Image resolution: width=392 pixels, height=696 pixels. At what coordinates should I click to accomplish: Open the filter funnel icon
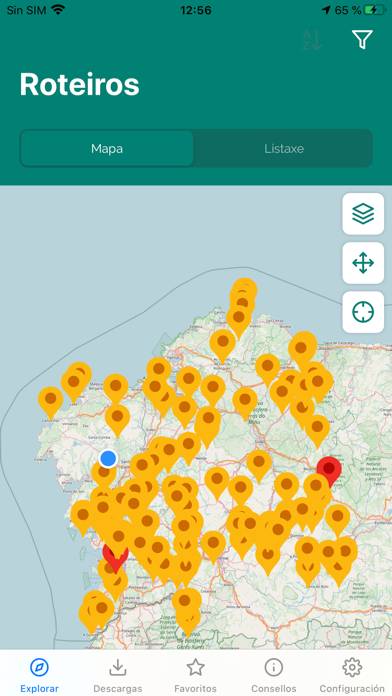click(362, 40)
